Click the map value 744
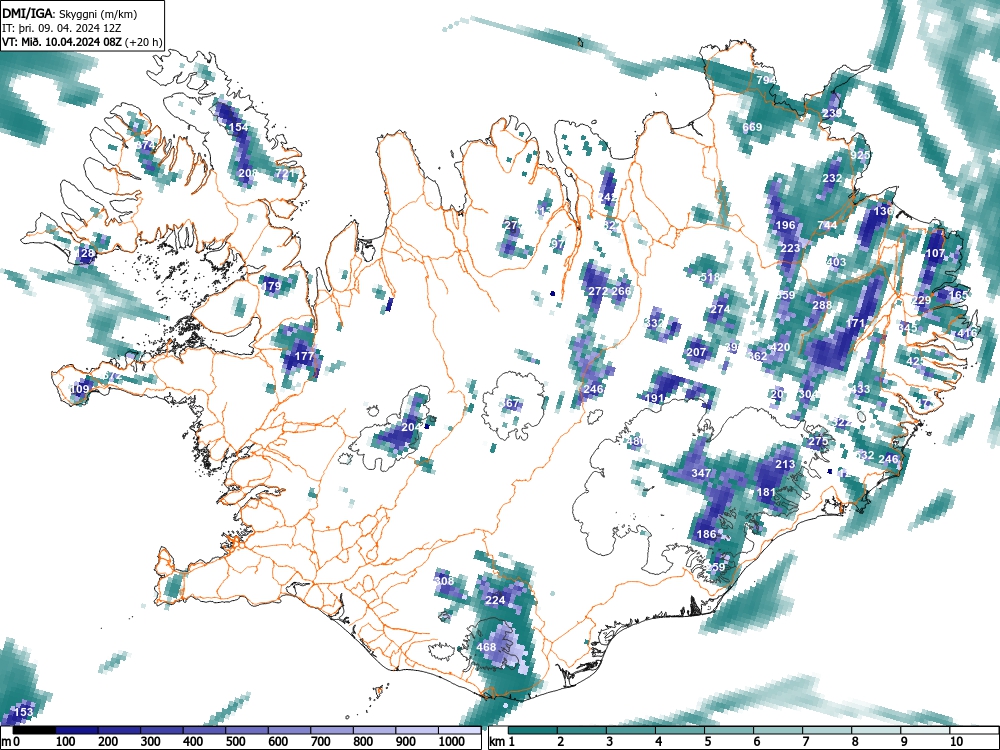Screen dimensions: 1000x750 click(x=827, y=225)
